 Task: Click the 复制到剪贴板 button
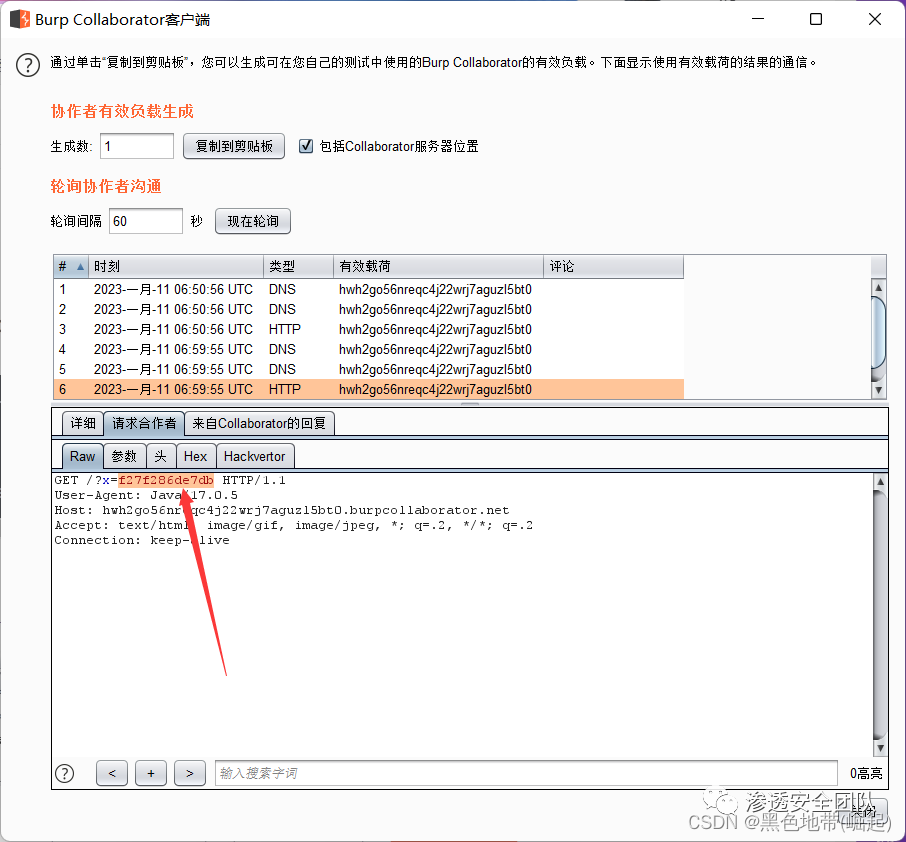[x=234, y=146]
